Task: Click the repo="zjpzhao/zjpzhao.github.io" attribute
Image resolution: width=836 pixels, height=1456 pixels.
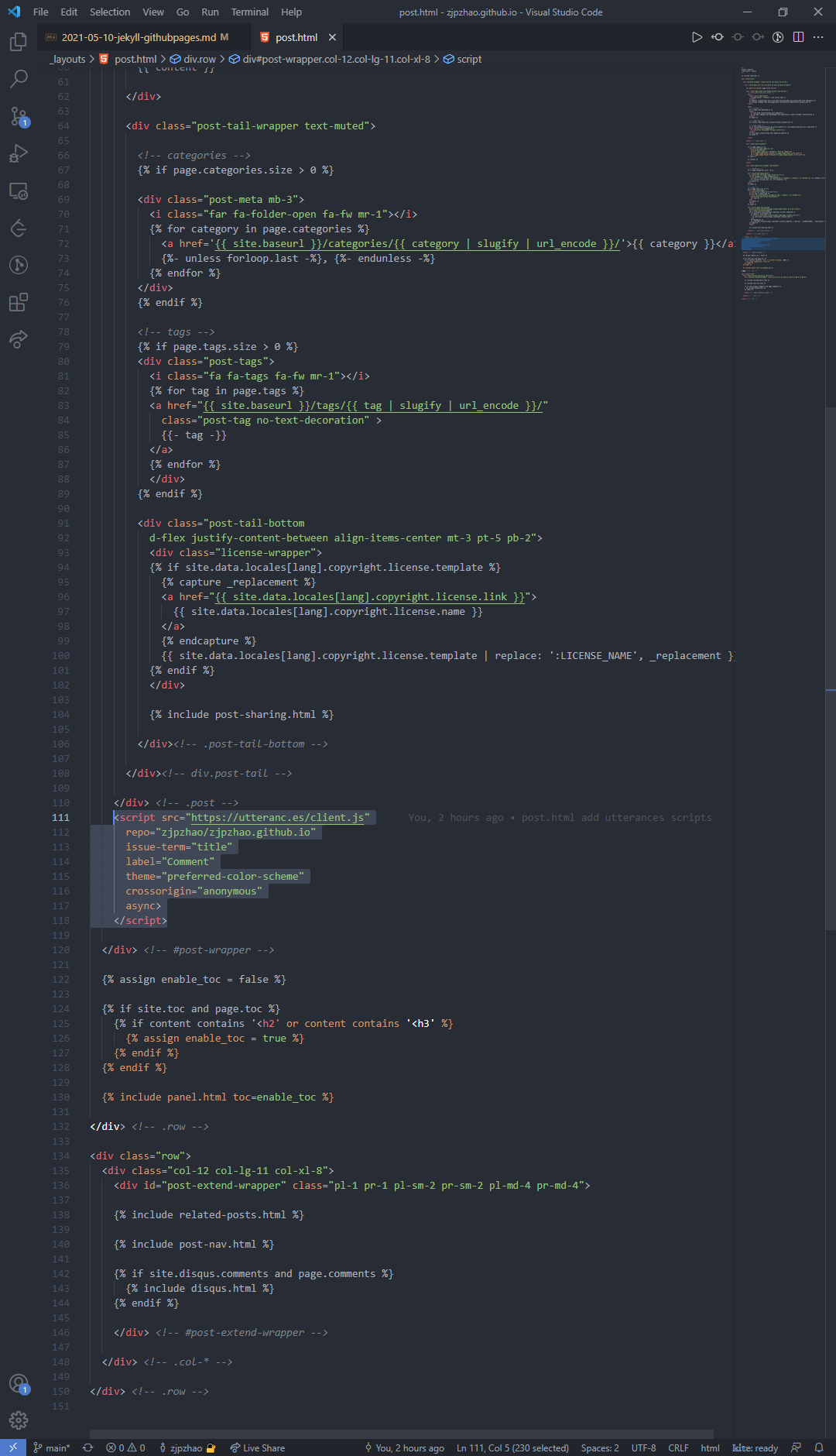Action: coord(221,832)
